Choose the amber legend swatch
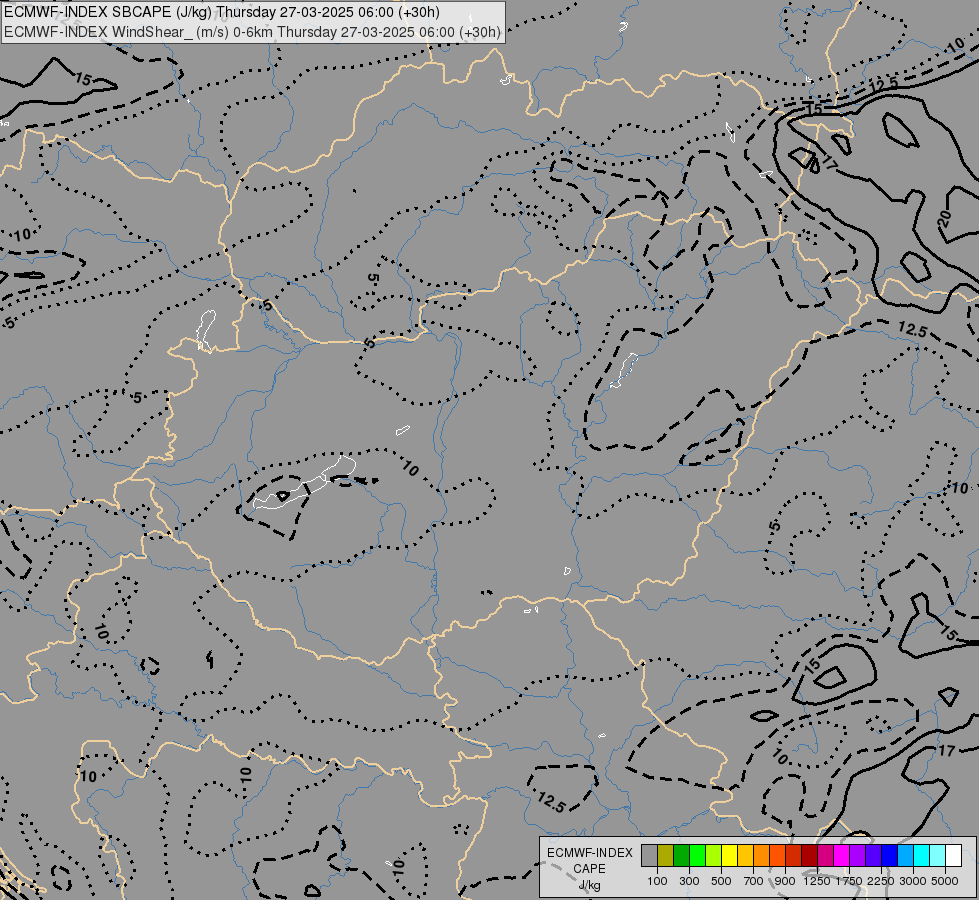Image resolution: width=979 pixels, height=900 pixels. [745, 855]
